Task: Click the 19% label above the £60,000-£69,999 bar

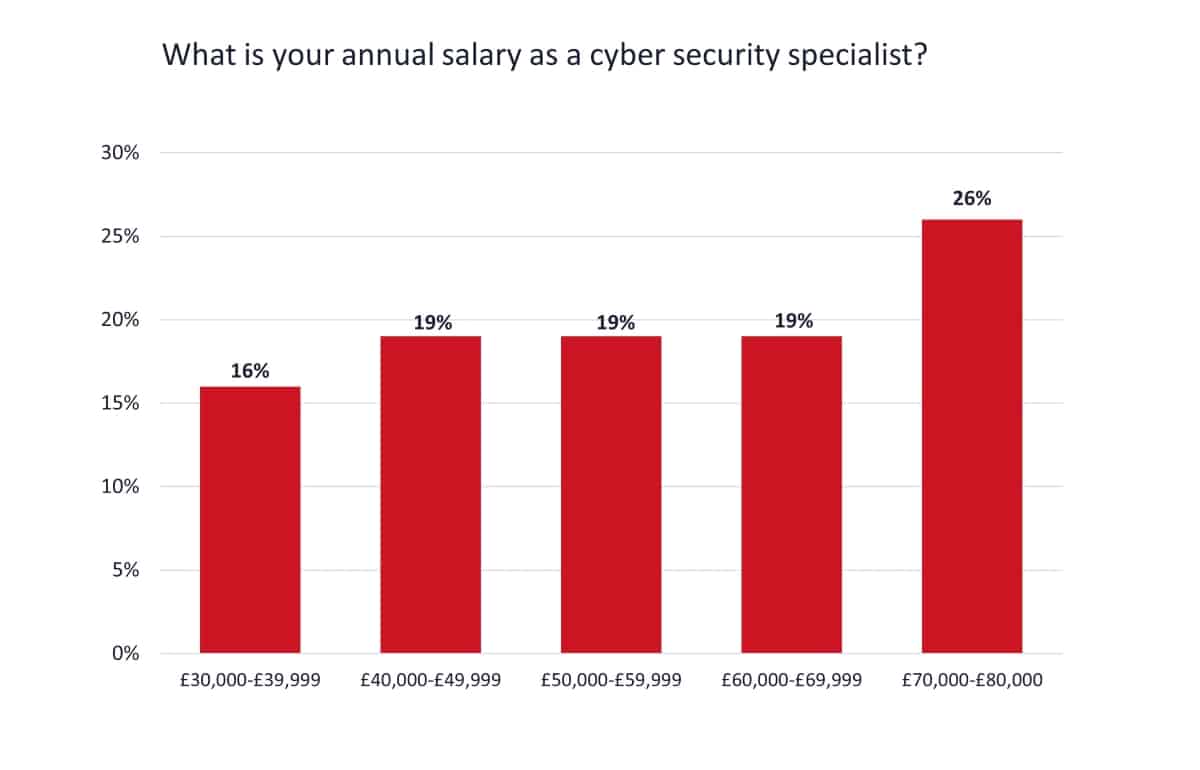Action: click(792, 322)
